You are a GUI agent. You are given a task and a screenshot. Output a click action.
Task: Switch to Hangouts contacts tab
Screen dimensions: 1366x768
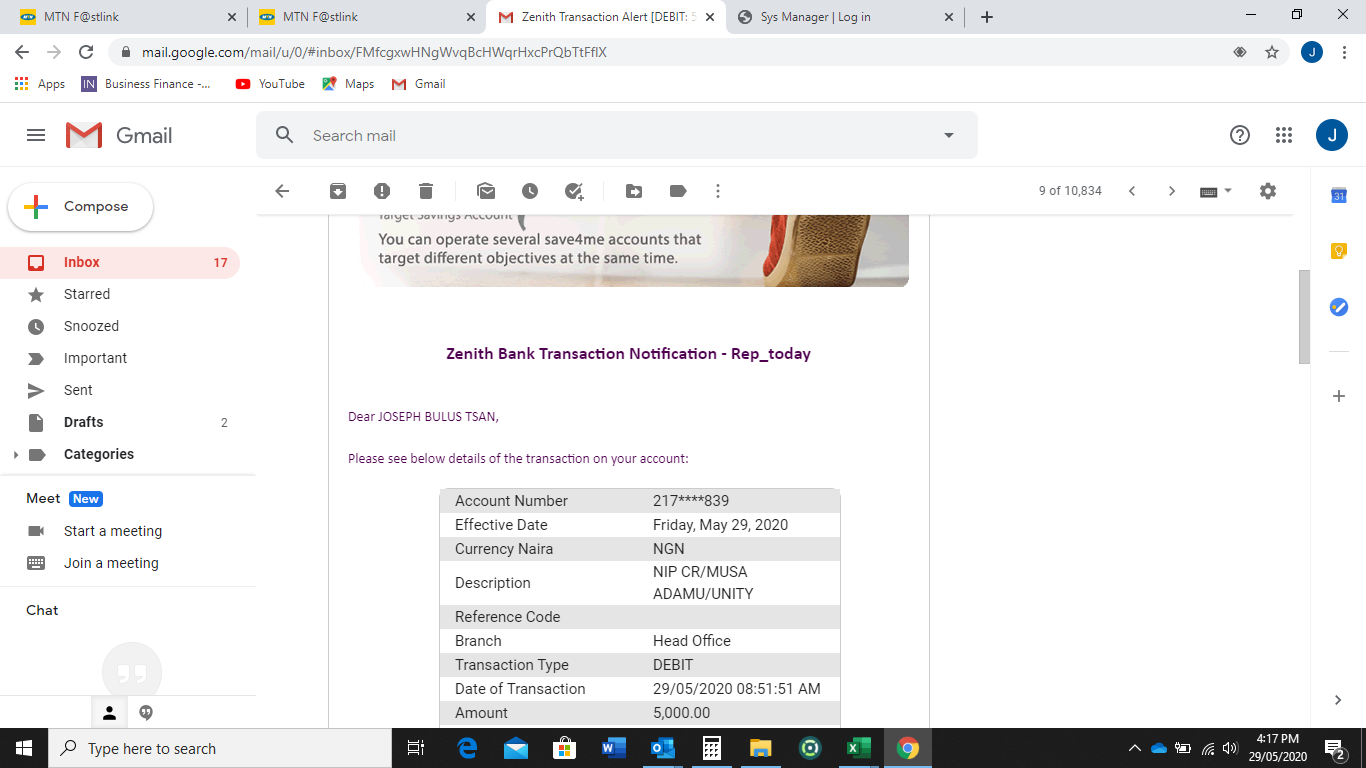110,713
